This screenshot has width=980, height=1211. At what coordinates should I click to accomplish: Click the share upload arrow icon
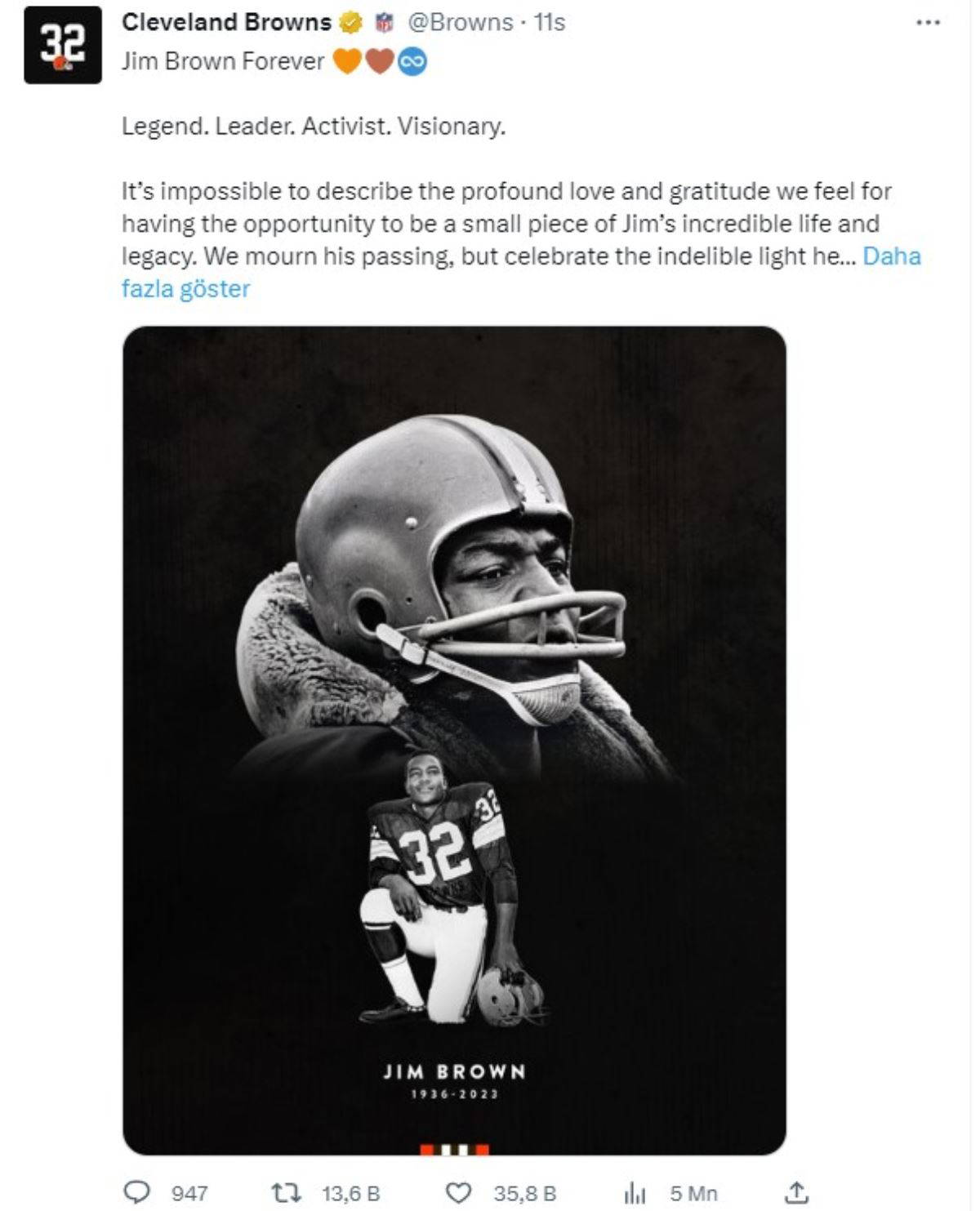coord(796,1192)
